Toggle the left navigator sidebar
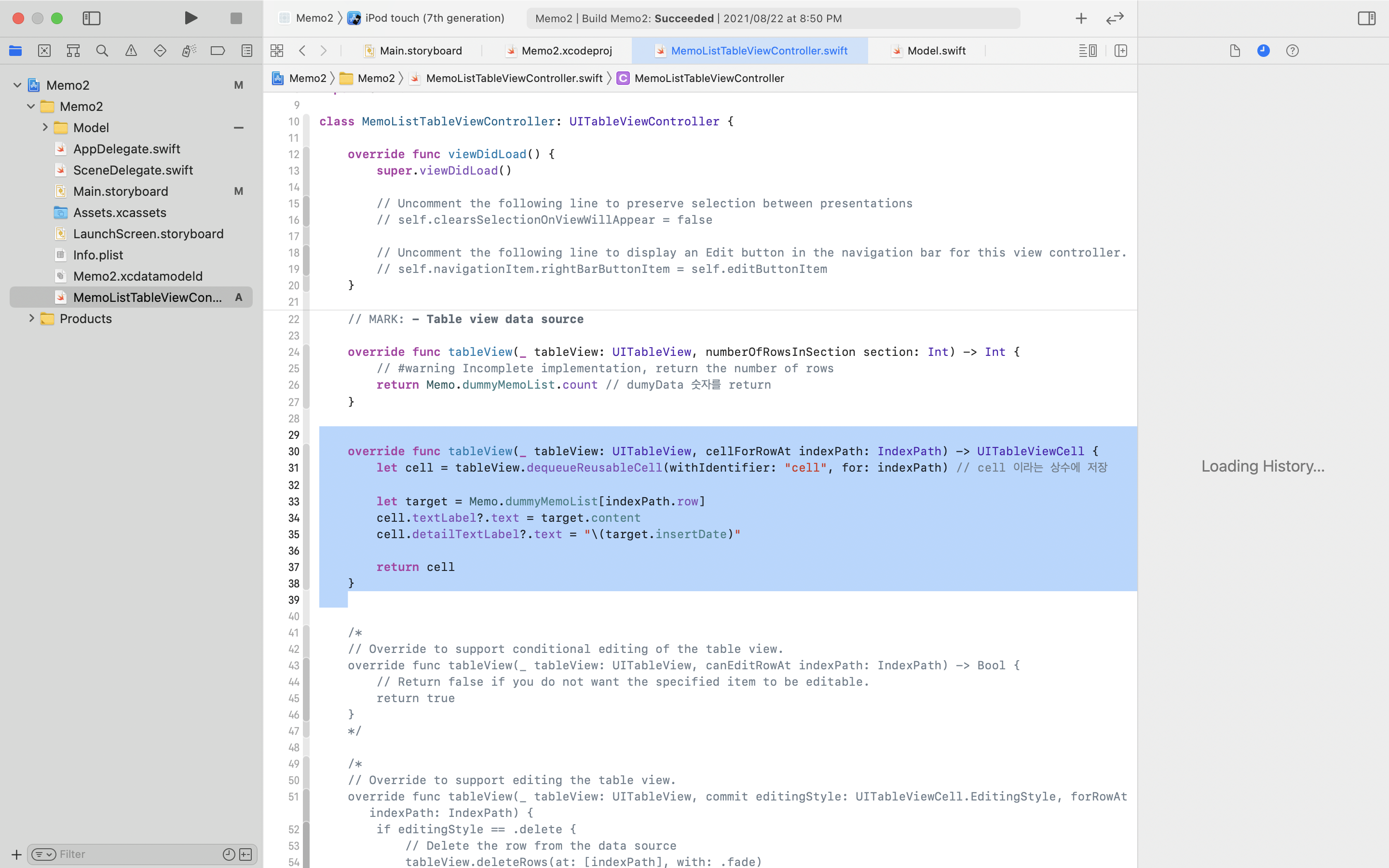The height and width of the screenshot is (868, 1389). tap(91, 18)
